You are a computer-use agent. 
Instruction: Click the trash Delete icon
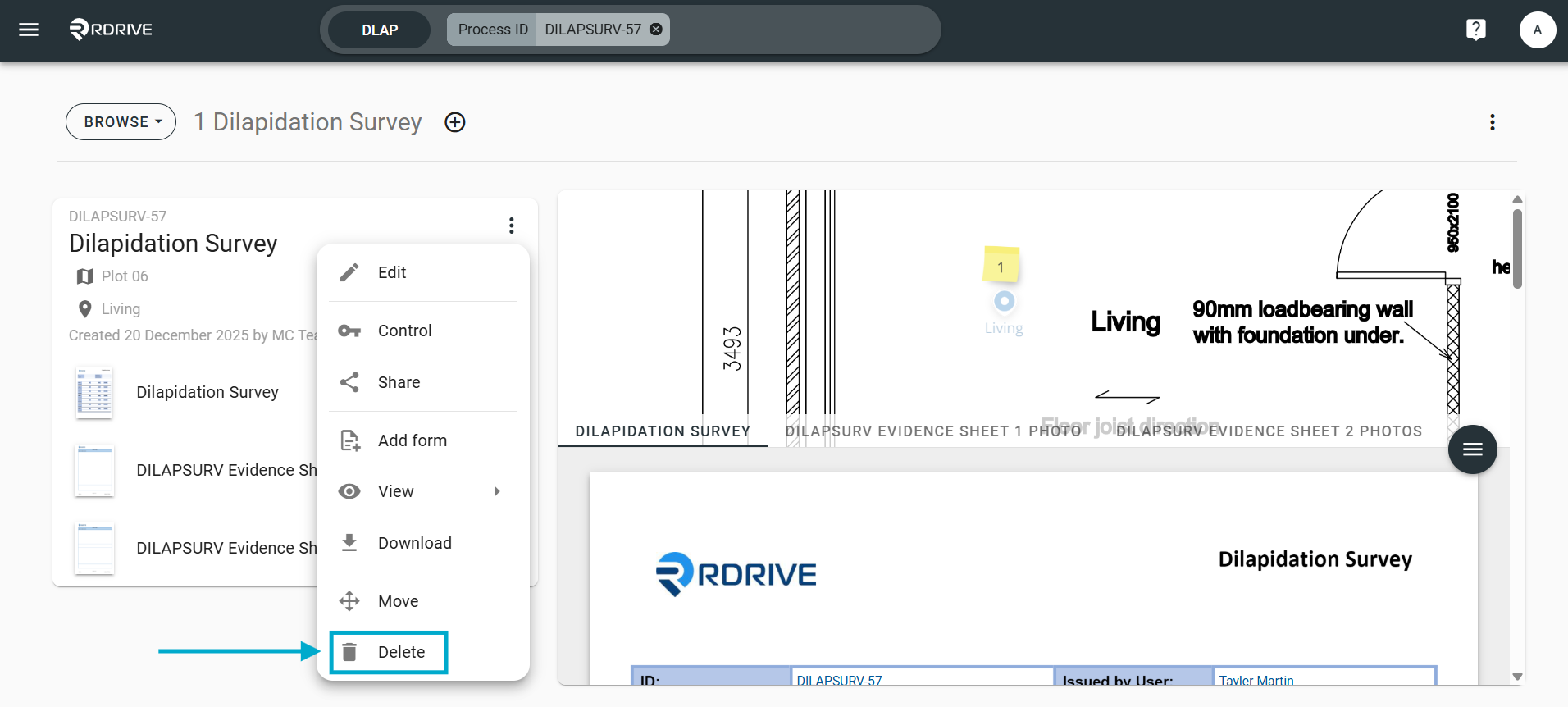point(349,652)
